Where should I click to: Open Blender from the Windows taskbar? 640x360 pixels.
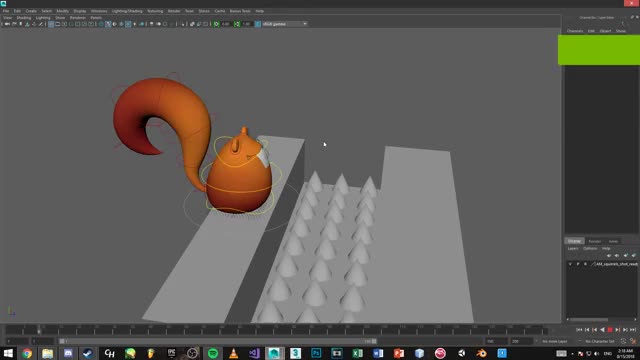pos(482,353)
